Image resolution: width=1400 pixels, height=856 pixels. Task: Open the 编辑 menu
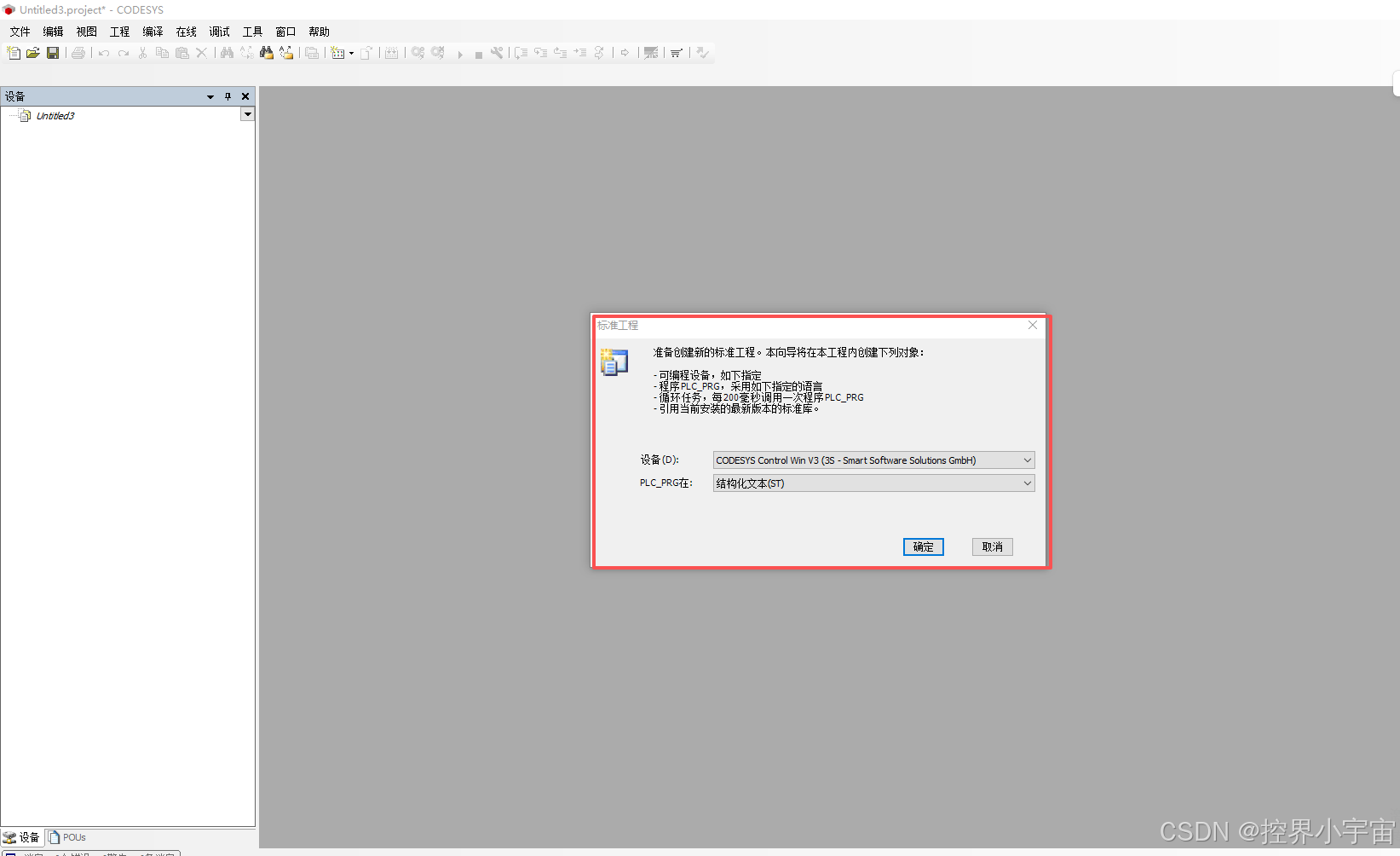53,32
